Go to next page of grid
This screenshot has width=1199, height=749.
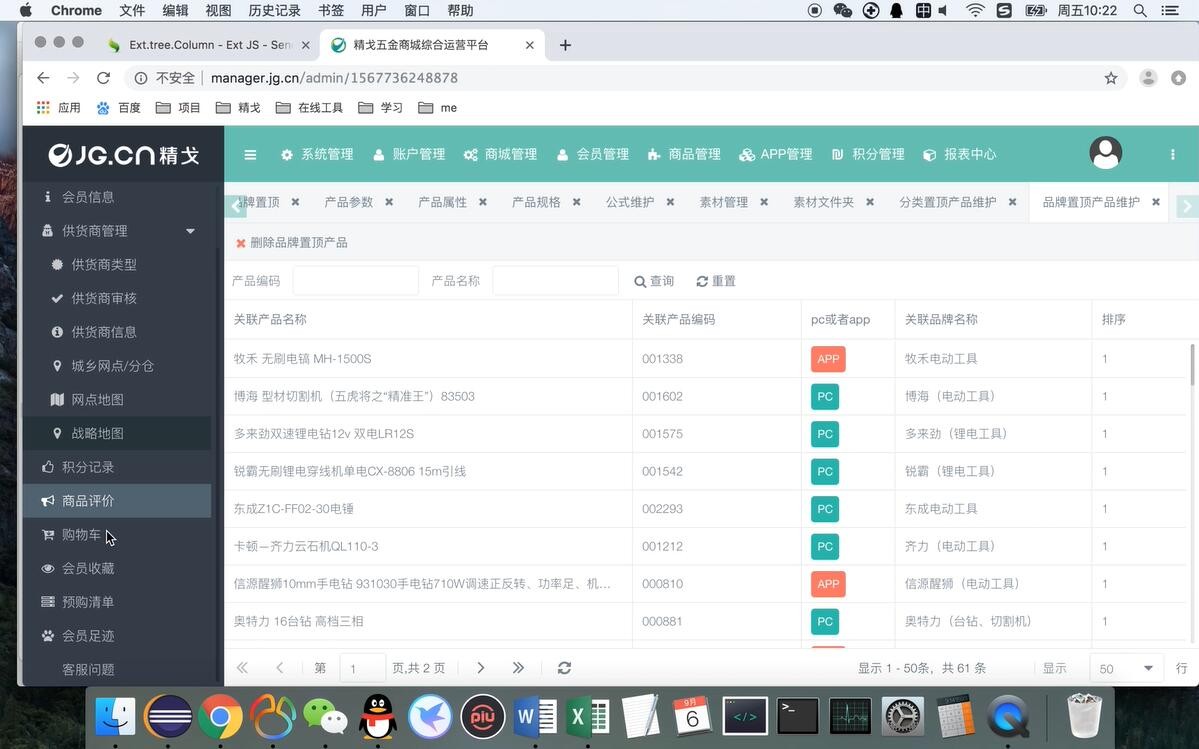point(480,667)
